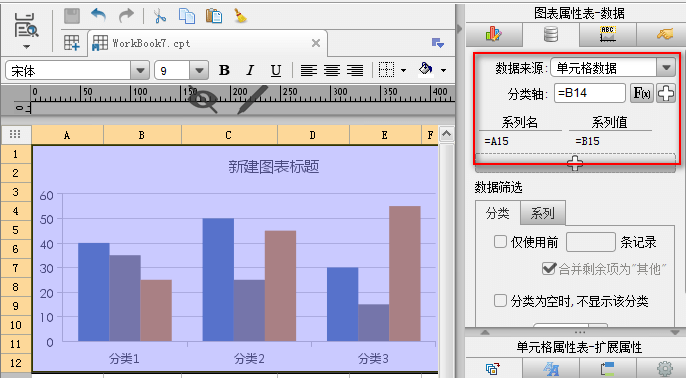
Task: Redo the last action
Action: coord(126,16)
